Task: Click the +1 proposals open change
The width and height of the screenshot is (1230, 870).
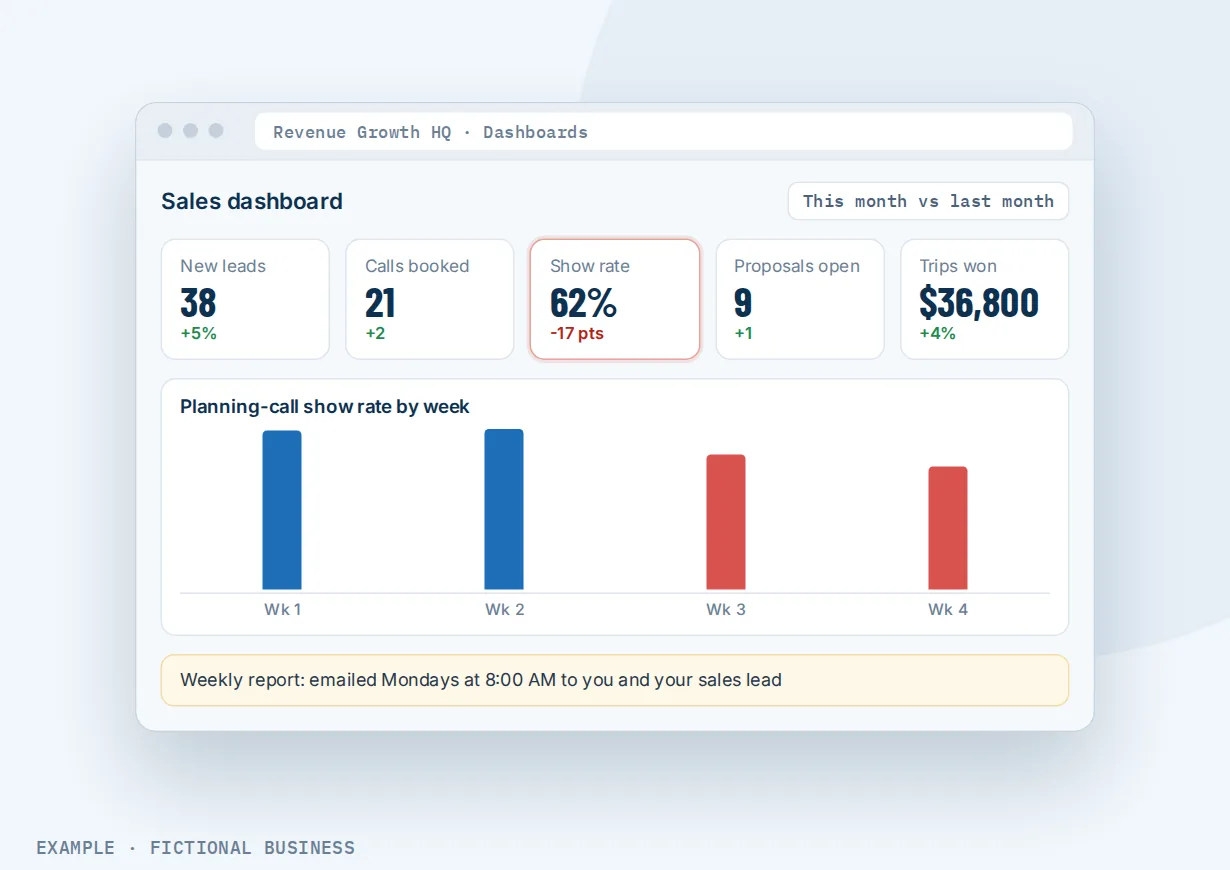Action: click(743, 333)
